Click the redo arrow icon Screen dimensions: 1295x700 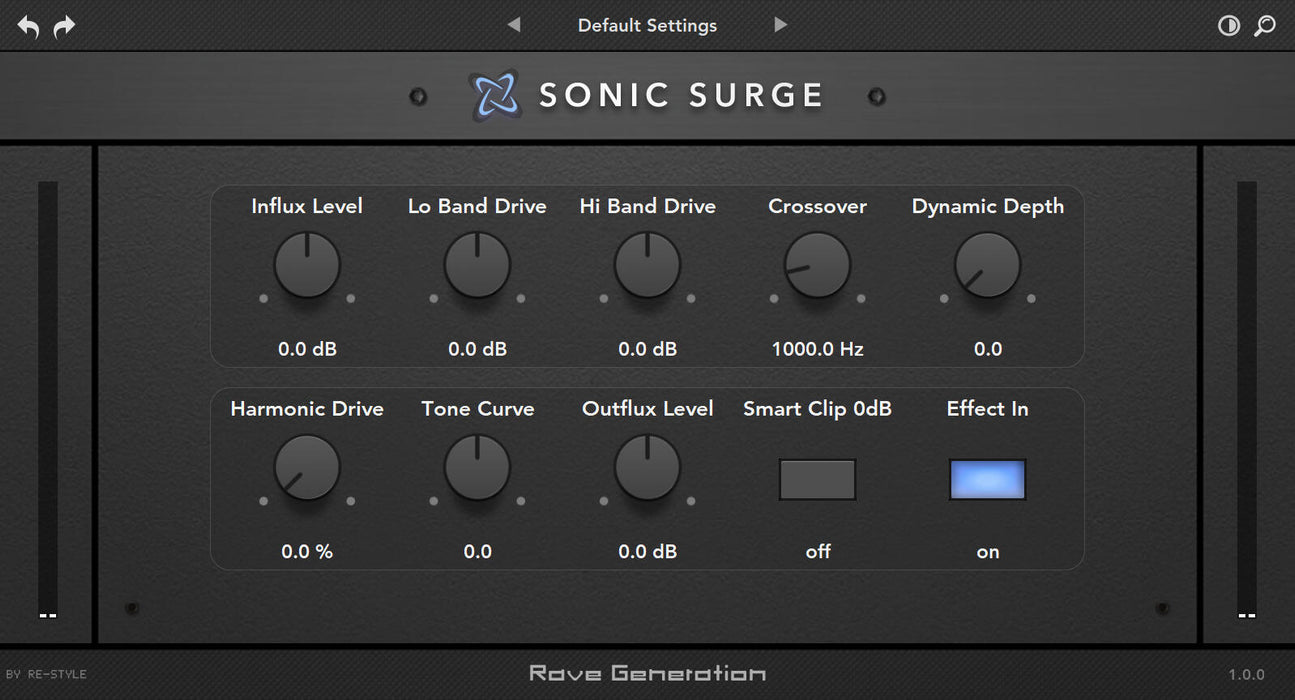(63, 26)
